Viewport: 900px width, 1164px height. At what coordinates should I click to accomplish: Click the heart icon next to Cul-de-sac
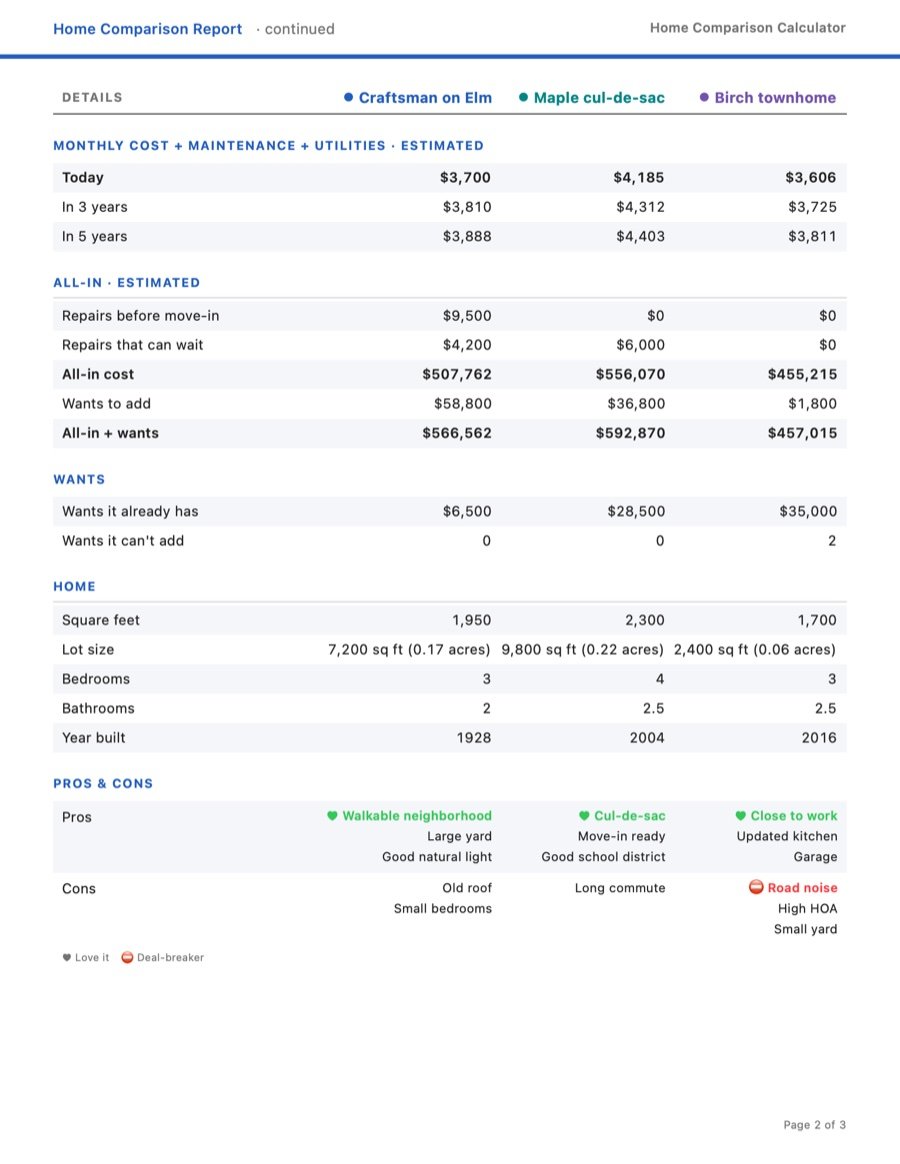click(584, 816)
